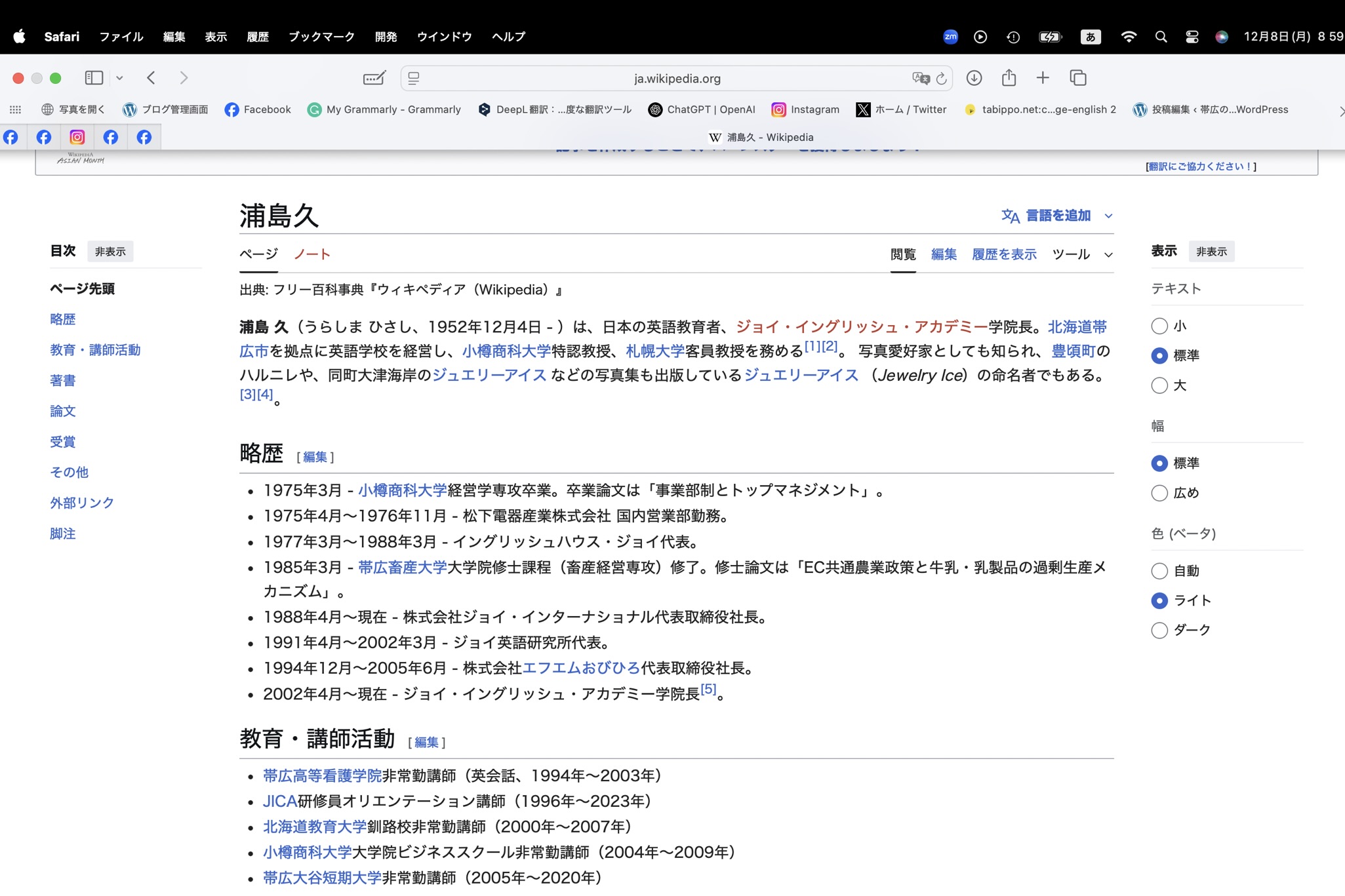Switch to the ノート tab
Image resolution: width=1345 pixels, height=896 pixels.
[x=311, y=254]
